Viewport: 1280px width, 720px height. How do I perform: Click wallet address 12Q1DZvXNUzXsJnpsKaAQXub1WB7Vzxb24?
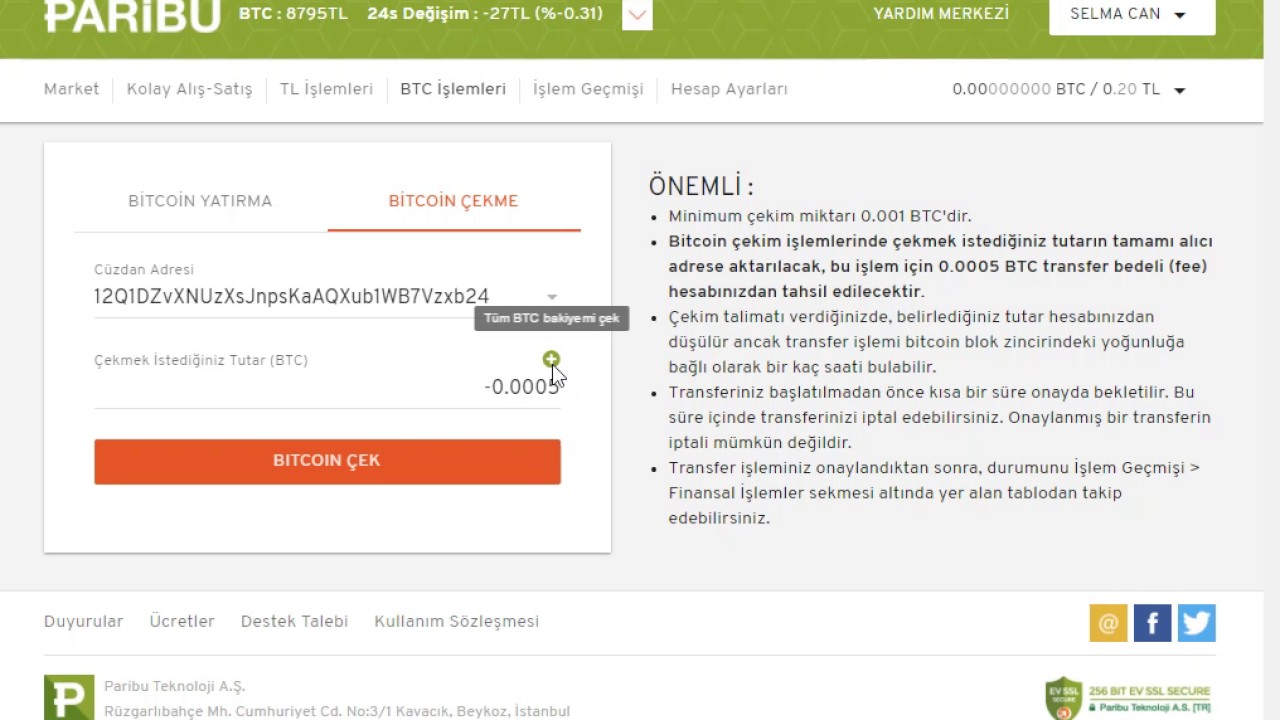tap(291, 296)
